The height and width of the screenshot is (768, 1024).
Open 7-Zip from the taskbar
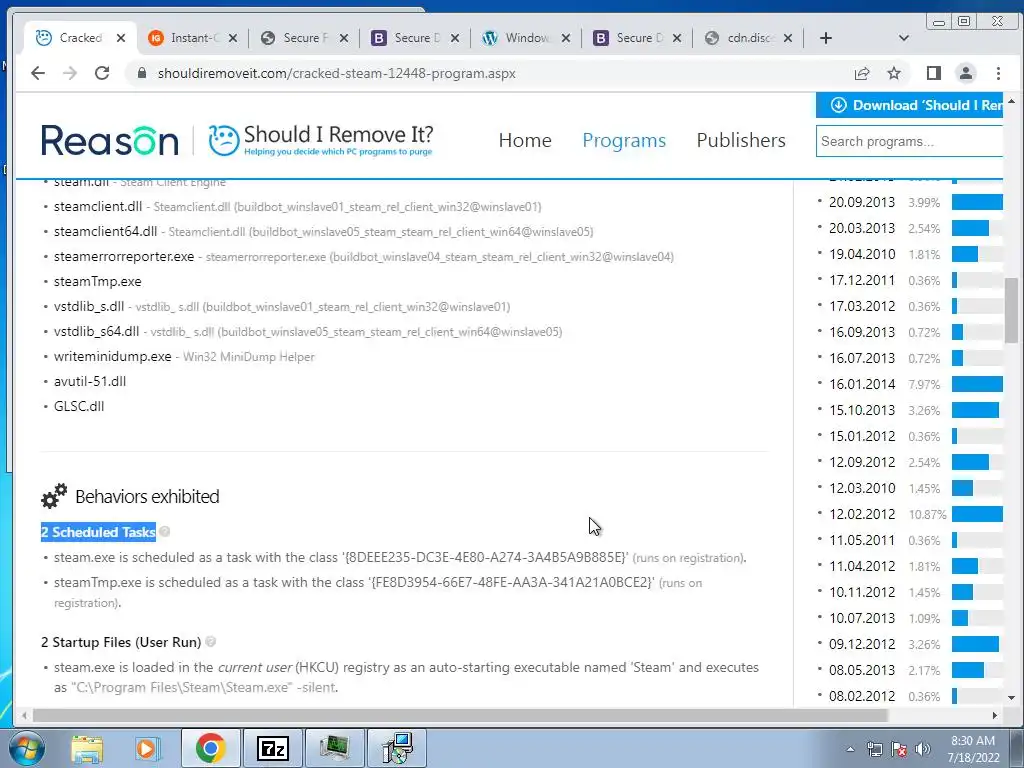273,748
